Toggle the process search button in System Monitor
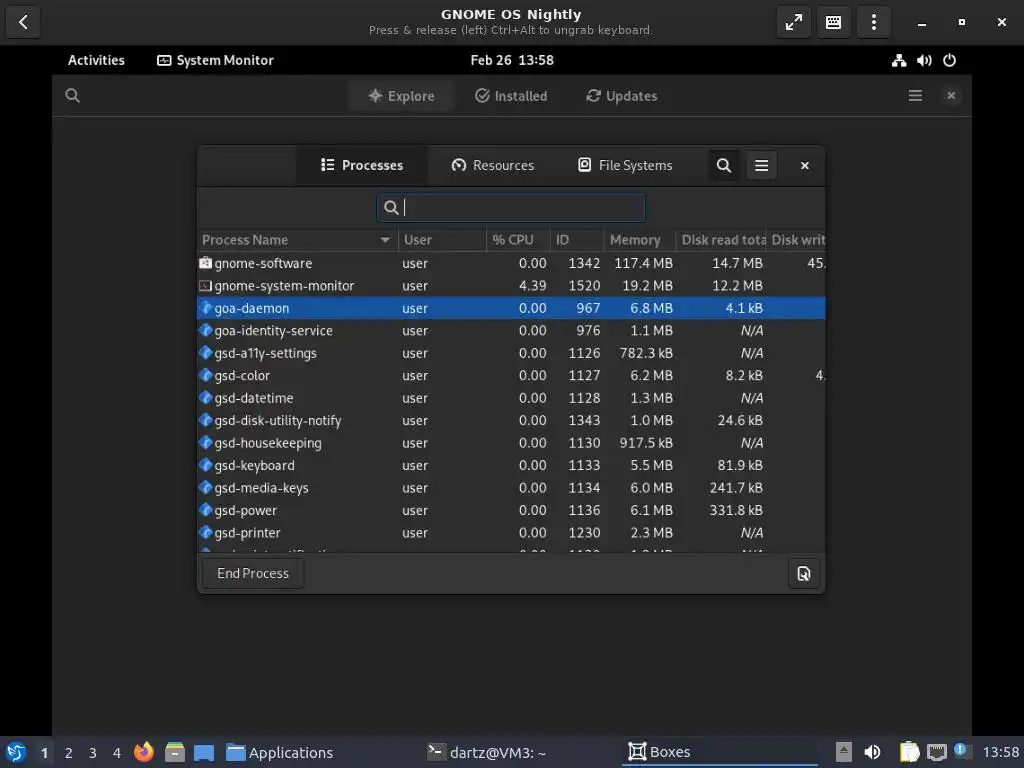This screenshot has width=1024, height=768. pyautogui.click(x=724, y=166)
